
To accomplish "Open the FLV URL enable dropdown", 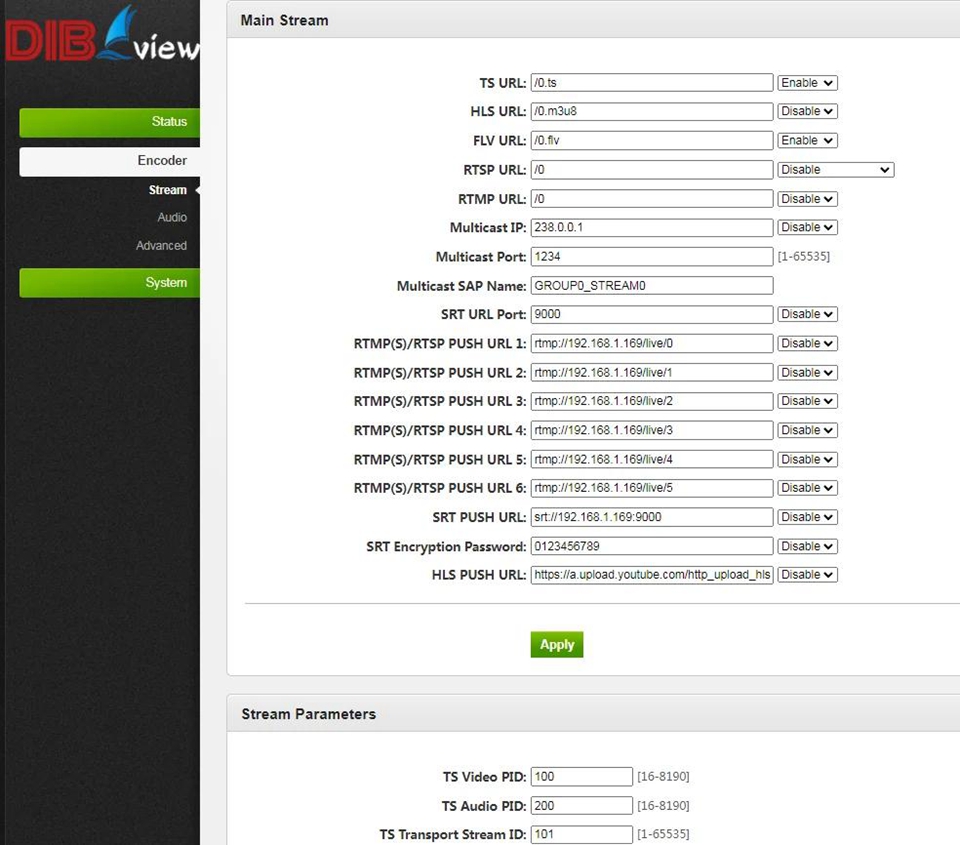I will (x=807, y=141).
